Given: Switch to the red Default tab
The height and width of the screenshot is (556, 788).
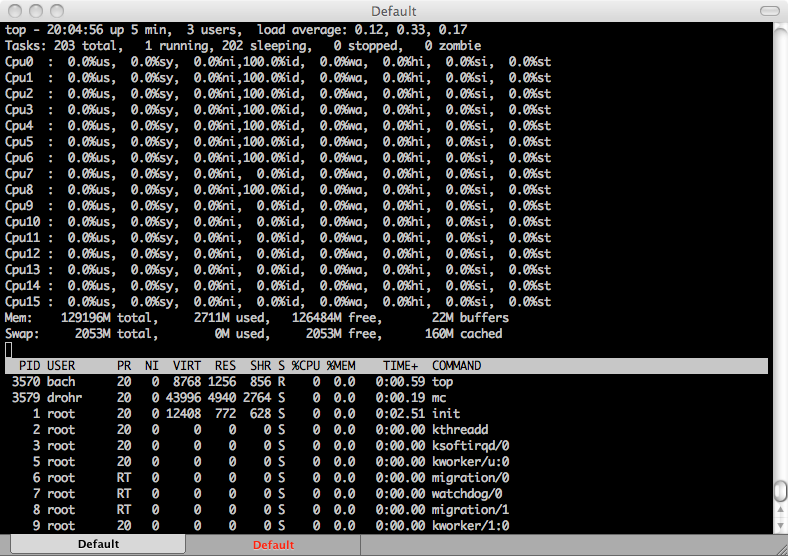Looking at the screenshot, I should click(x=273, y=545).
